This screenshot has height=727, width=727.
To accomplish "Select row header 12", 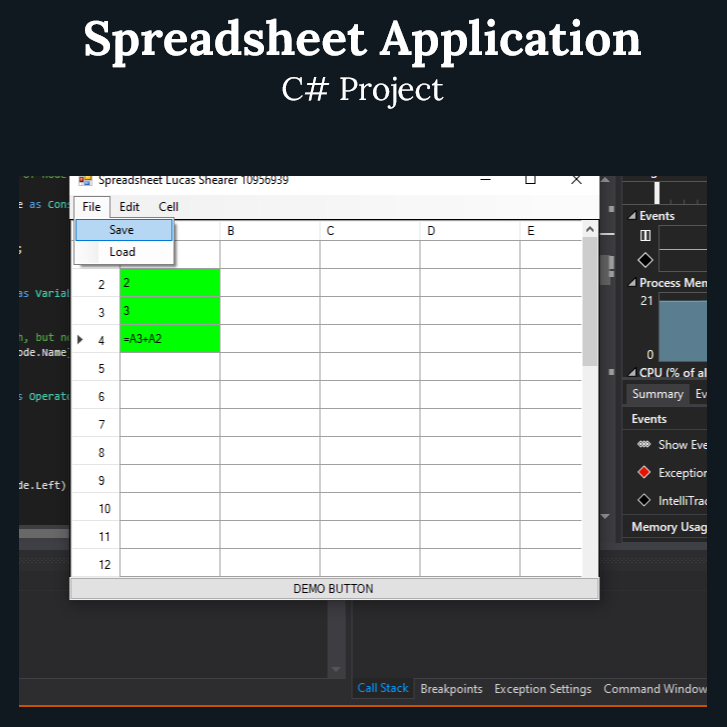I will point(96,564).
